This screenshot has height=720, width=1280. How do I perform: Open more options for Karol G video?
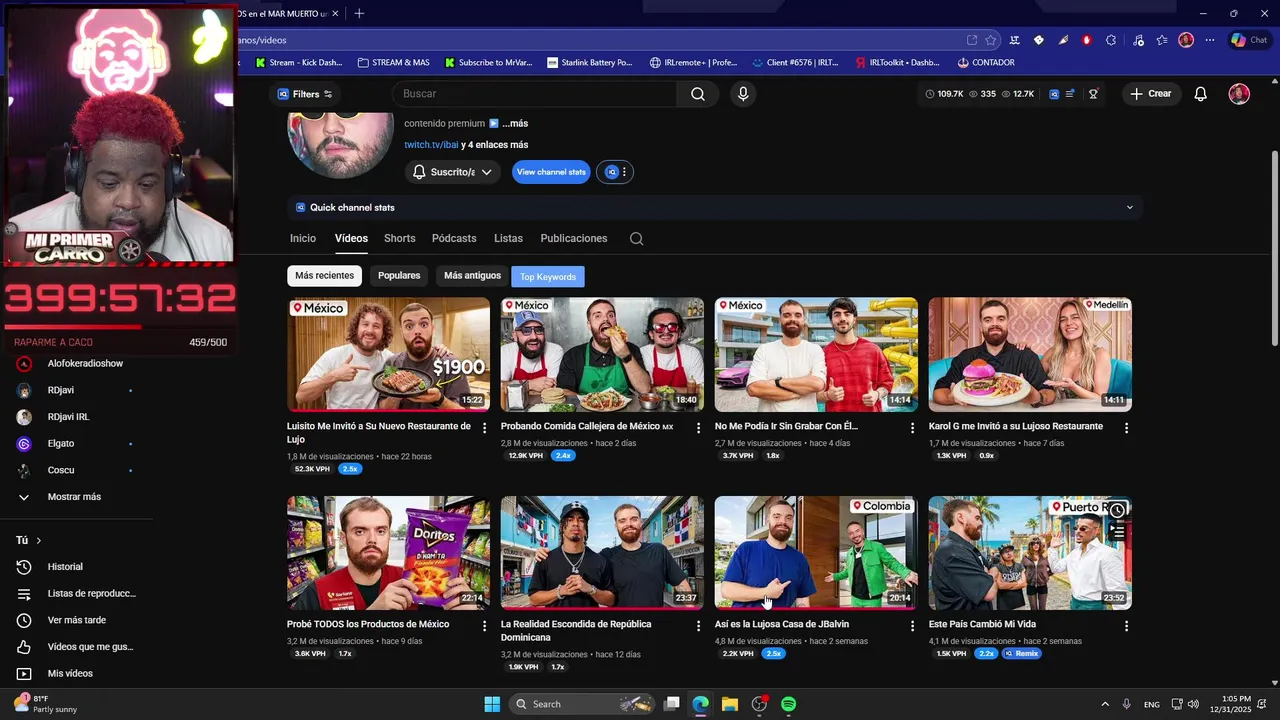[1126, 428]
